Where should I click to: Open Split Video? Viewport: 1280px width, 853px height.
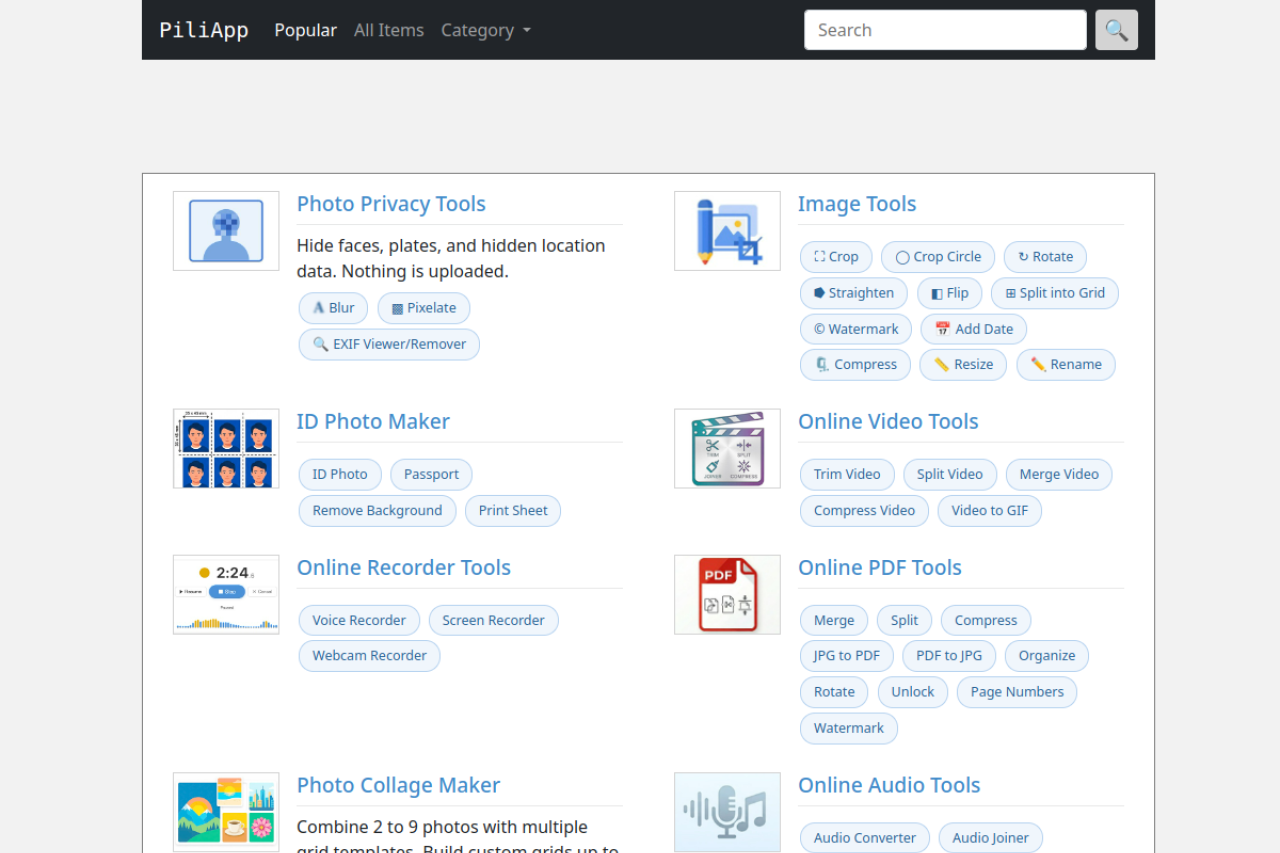coord(950,475)
